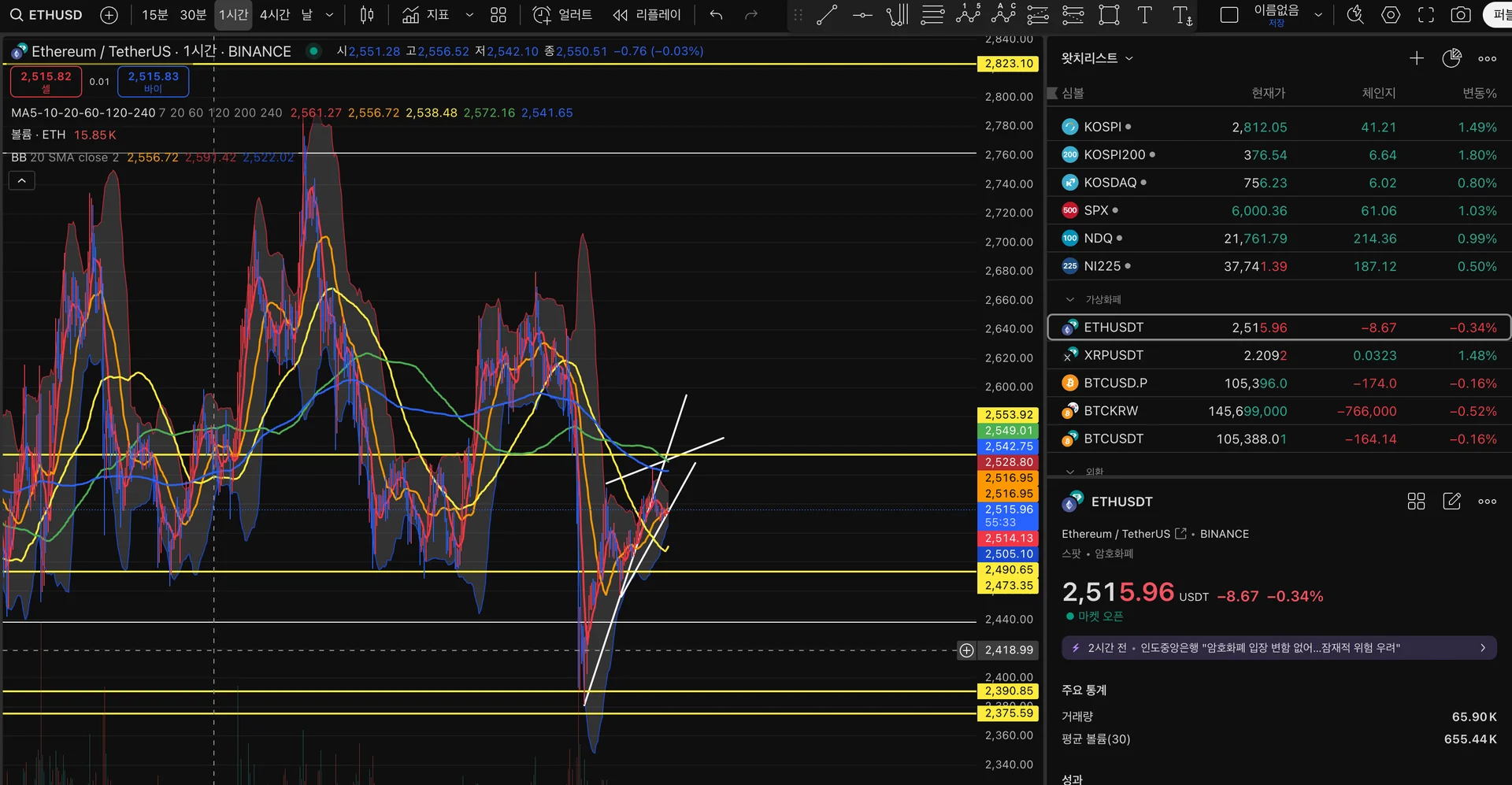Select the text annotation tool

[x=1144, y=15]
